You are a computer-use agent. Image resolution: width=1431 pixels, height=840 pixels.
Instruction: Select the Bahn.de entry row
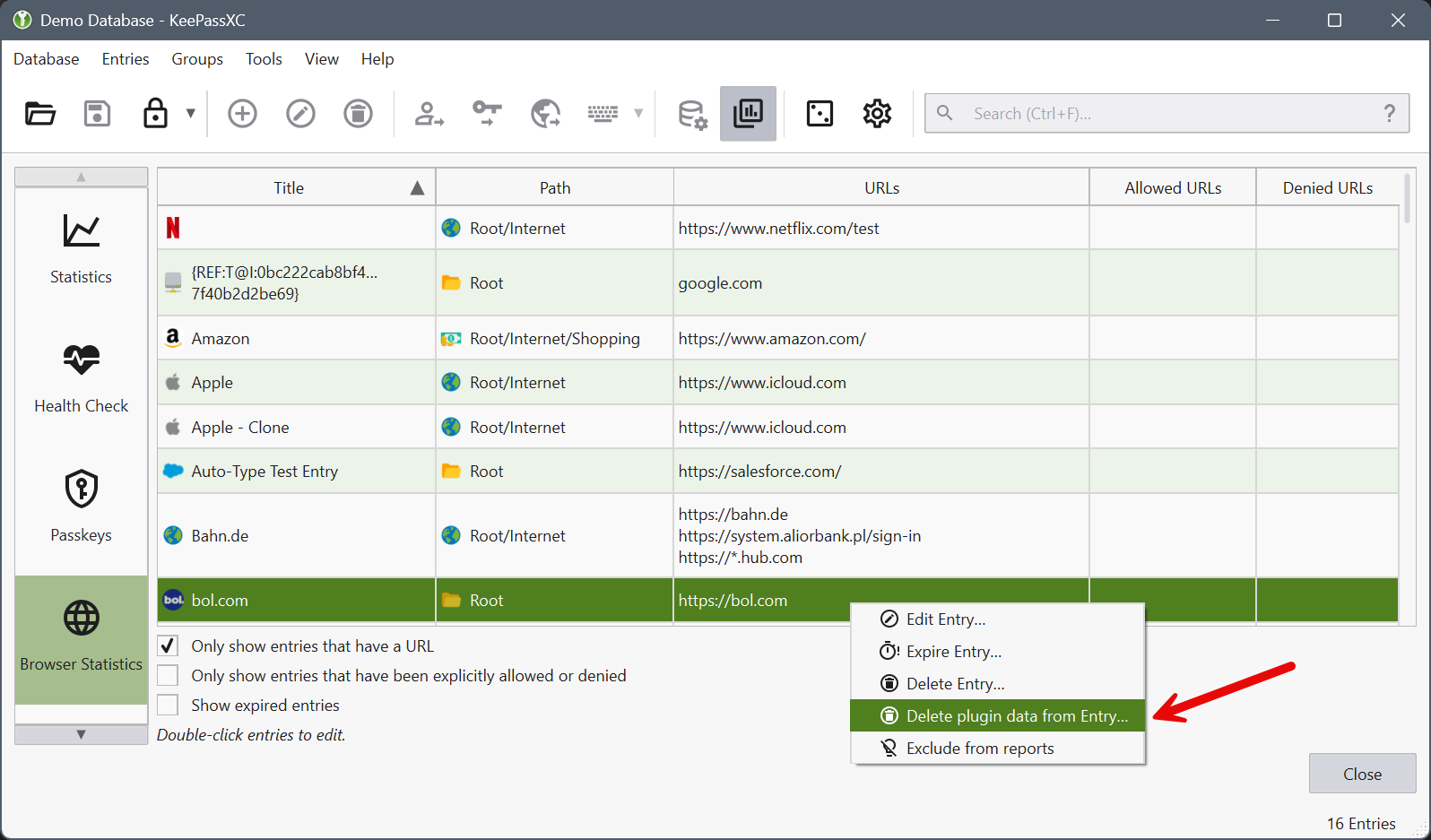pos(778,535)
